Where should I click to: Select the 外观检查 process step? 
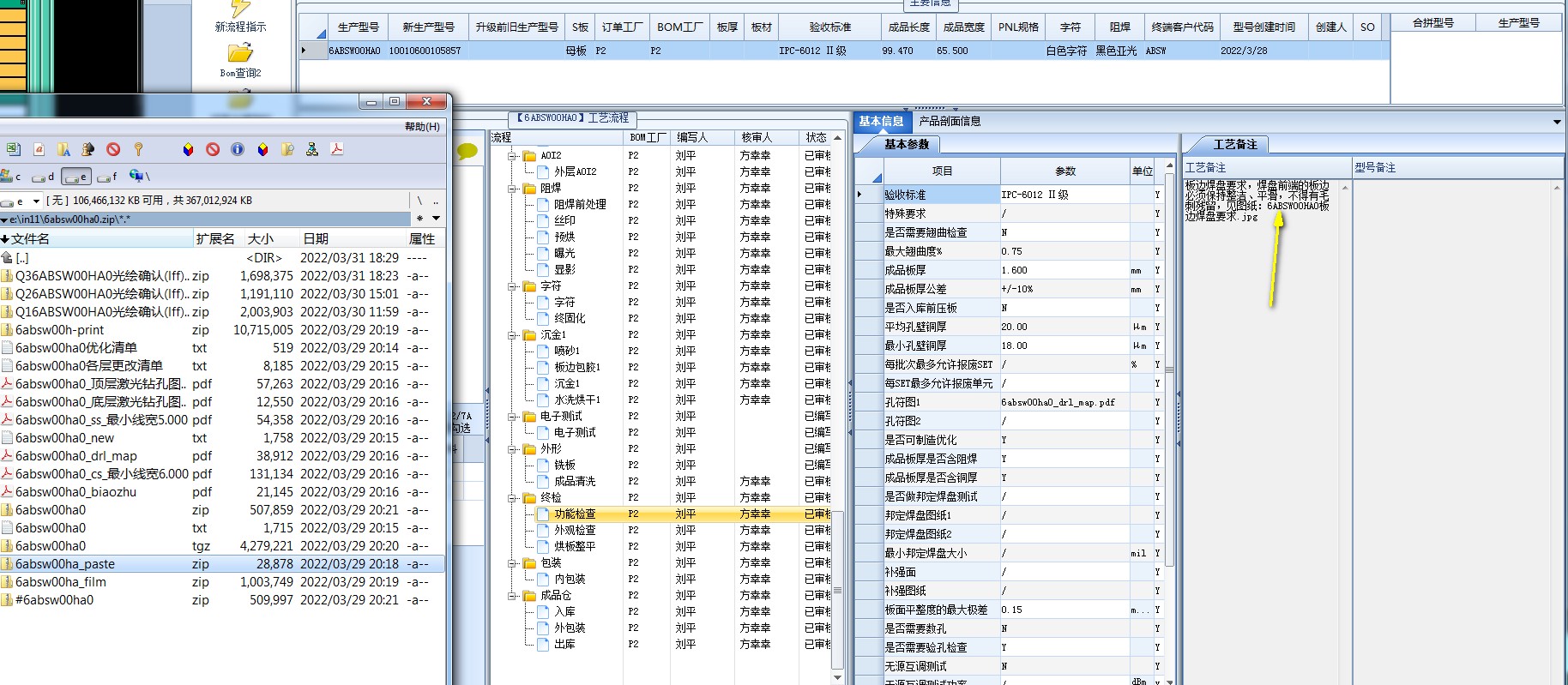(x=575, y=531)
